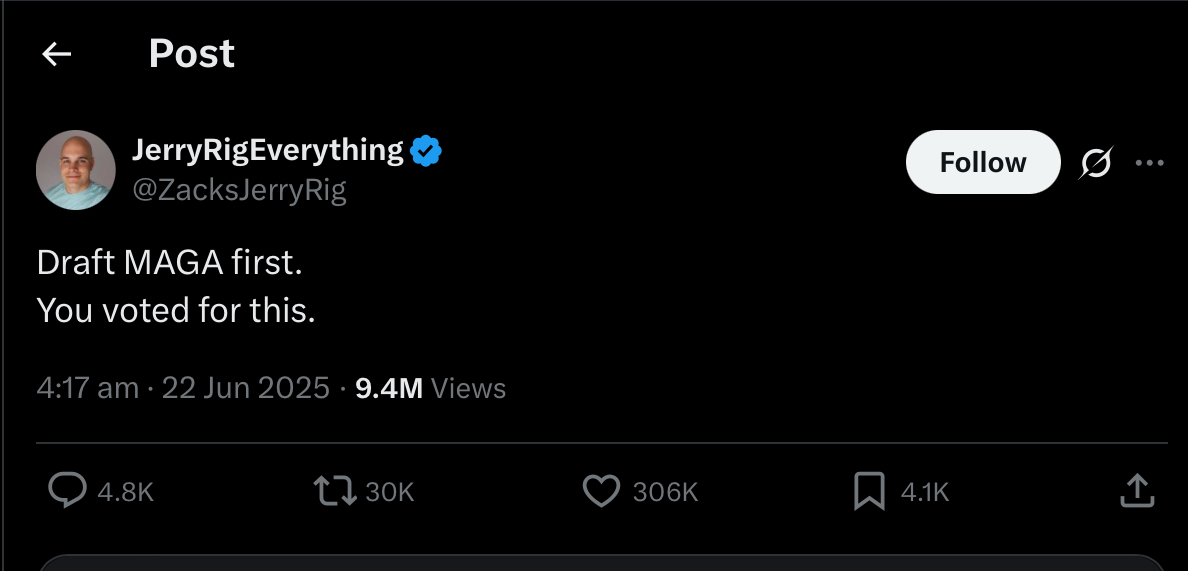
Task: Click the 30K reposts count
Action: (389, 493)
